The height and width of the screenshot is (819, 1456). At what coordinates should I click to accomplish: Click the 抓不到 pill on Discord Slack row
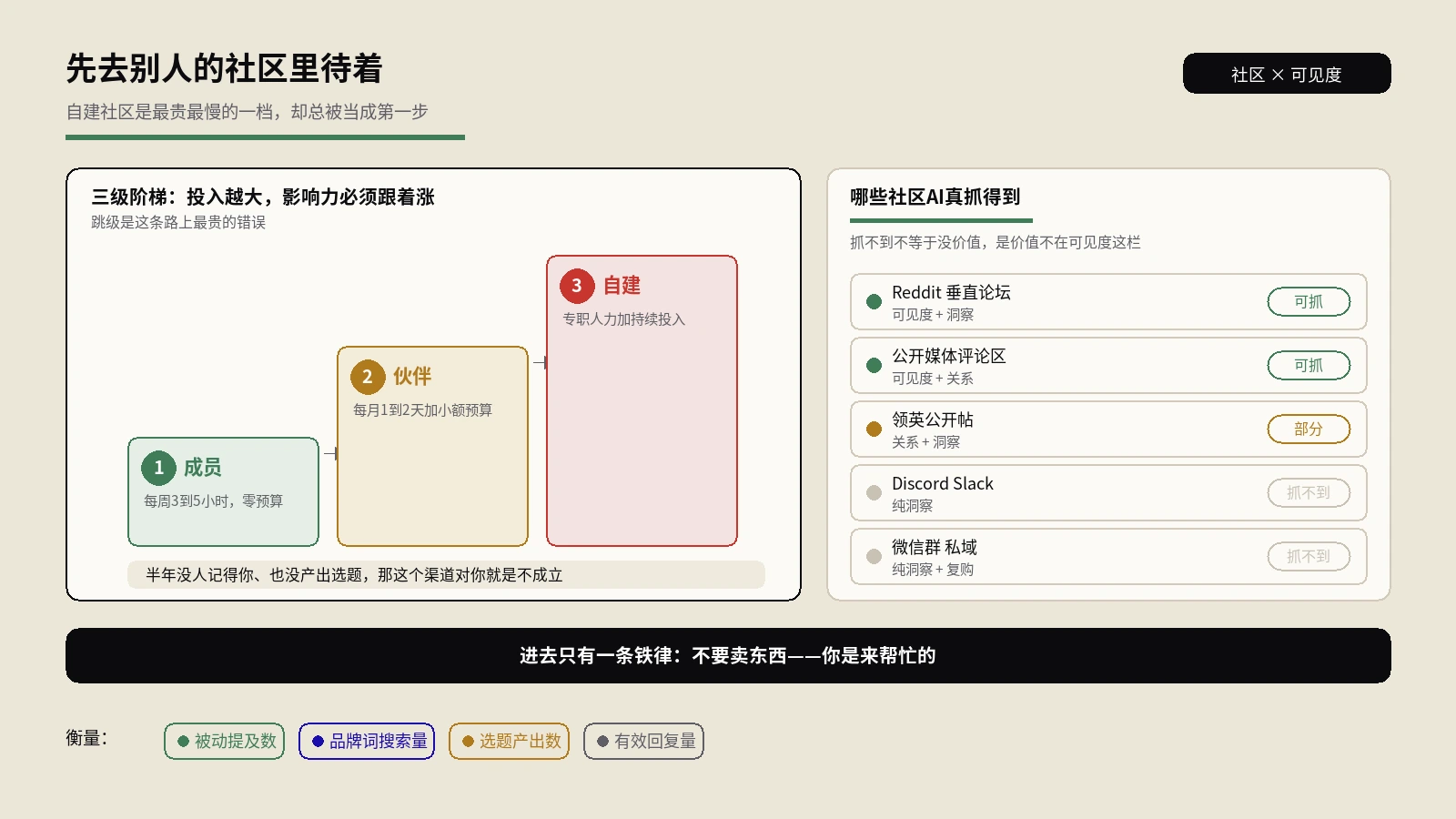(1309, 493)
